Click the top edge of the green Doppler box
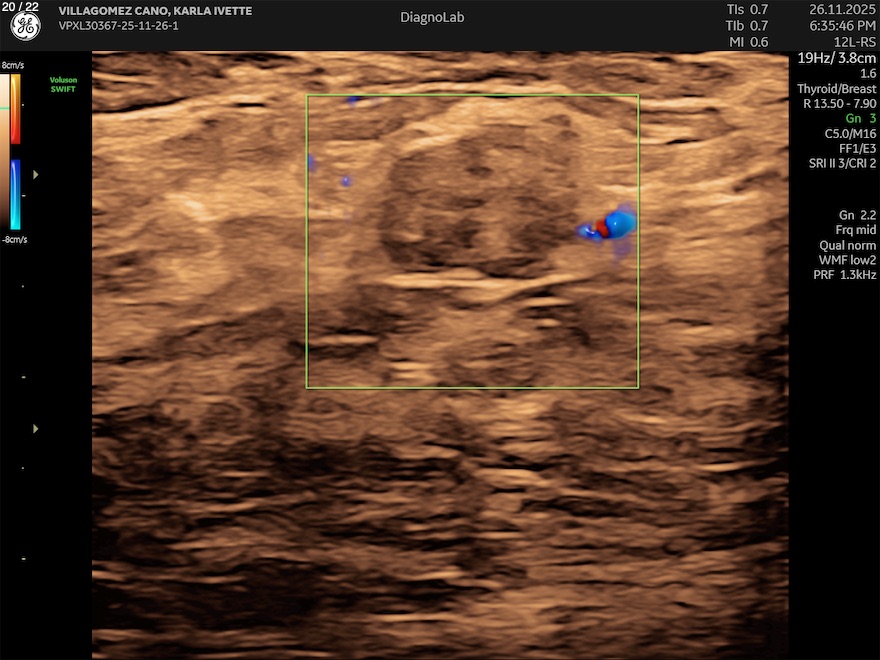 coord(472,95)
